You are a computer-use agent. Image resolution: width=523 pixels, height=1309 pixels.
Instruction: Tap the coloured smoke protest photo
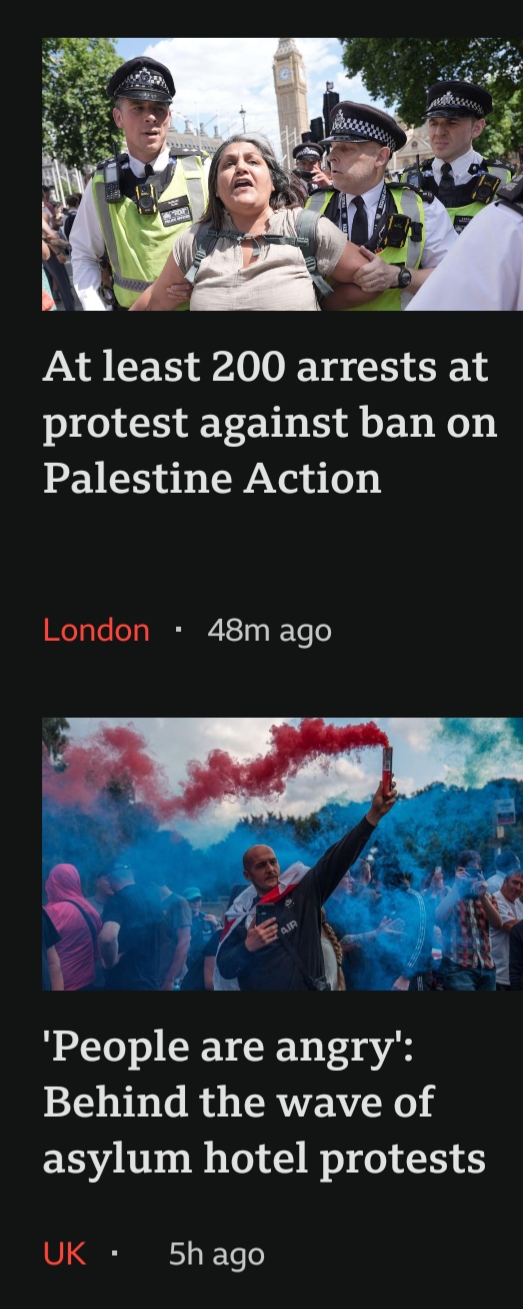(282, 854)
